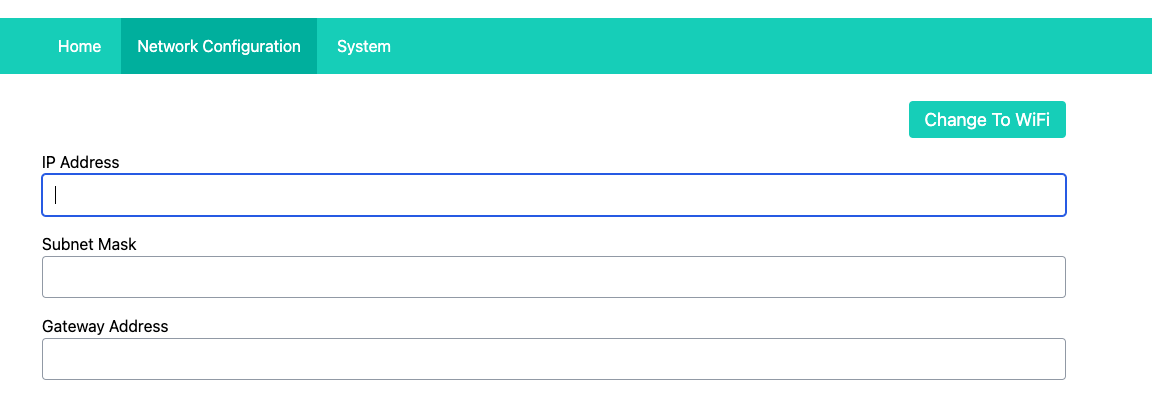Viewport: 1152px width, 401px height.
Task: Focus the IP Address input field
Action: [x=553, y=195]
